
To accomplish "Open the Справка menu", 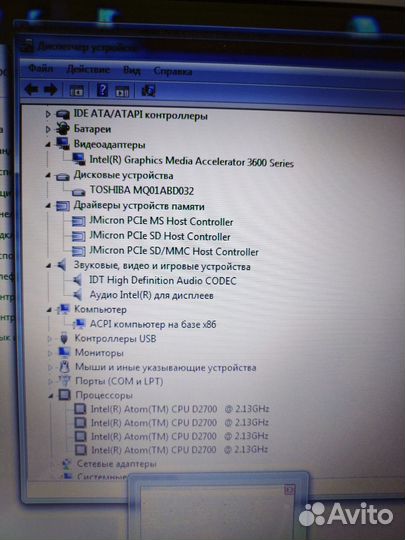I will click(x=173, y=71).
